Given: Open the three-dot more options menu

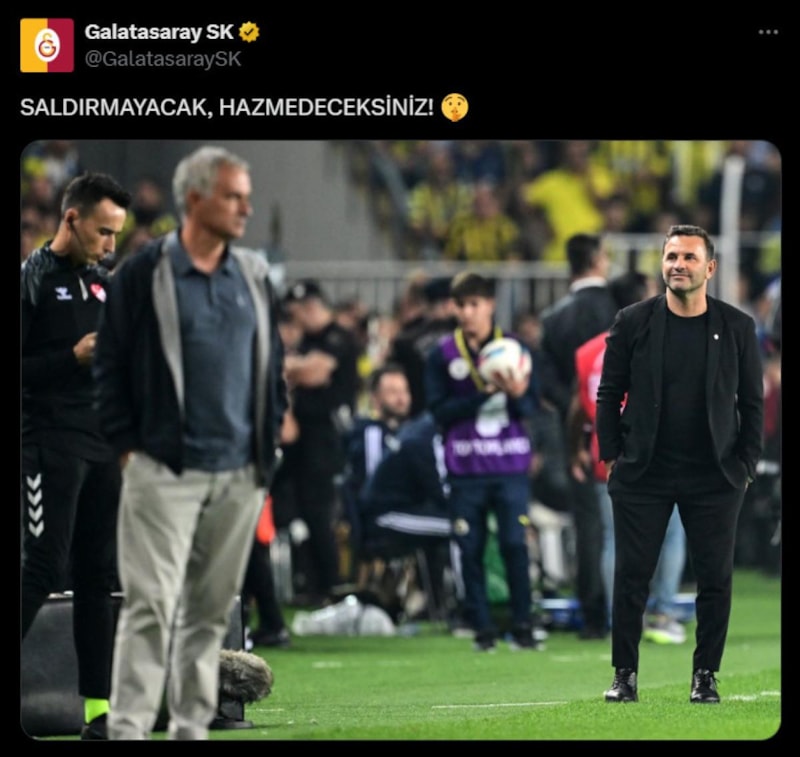Looking at the screenshot, I should pyautogui.click(x=768, y=32).
